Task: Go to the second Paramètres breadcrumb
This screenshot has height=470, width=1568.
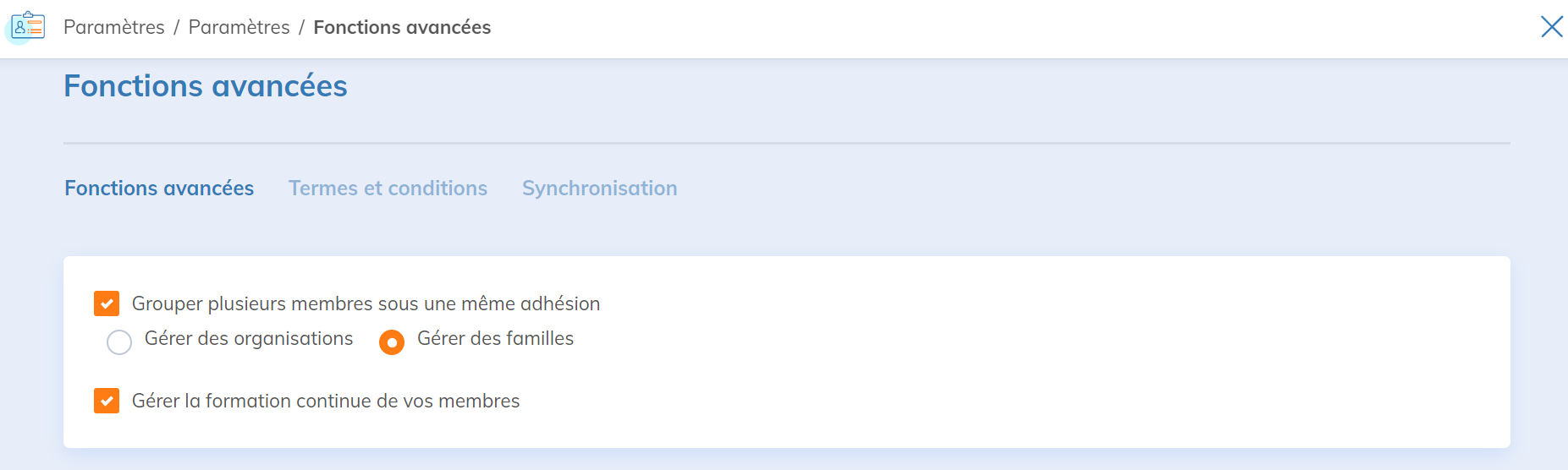Action: pyautogui.click(x=239, y=27)
